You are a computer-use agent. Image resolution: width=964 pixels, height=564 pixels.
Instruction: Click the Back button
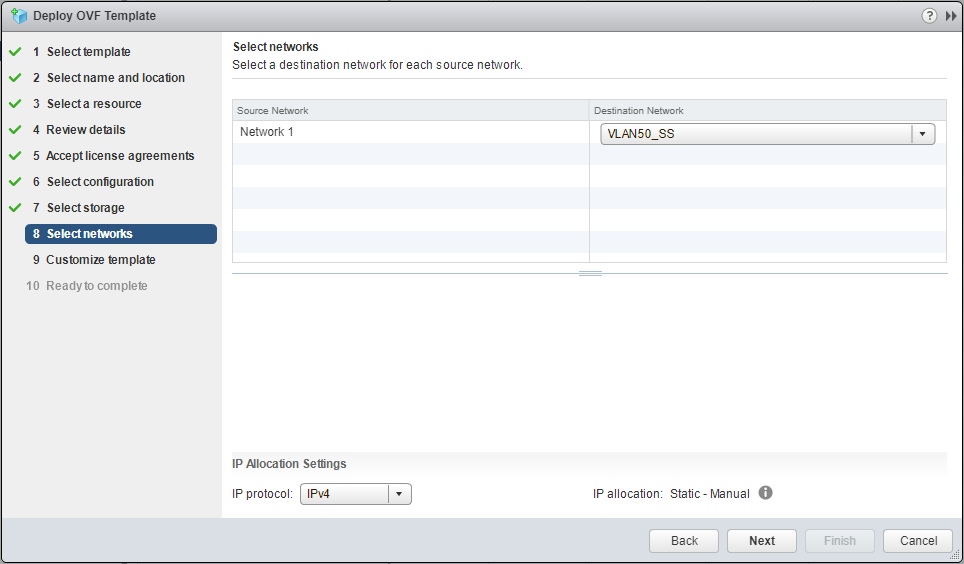point(684,541)
